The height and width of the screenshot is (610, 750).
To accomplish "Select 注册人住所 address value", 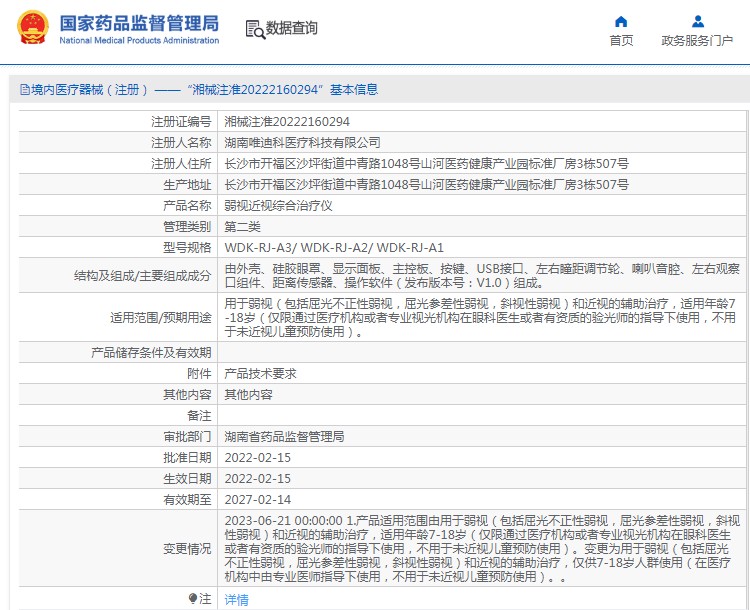I will coord(427,164).
